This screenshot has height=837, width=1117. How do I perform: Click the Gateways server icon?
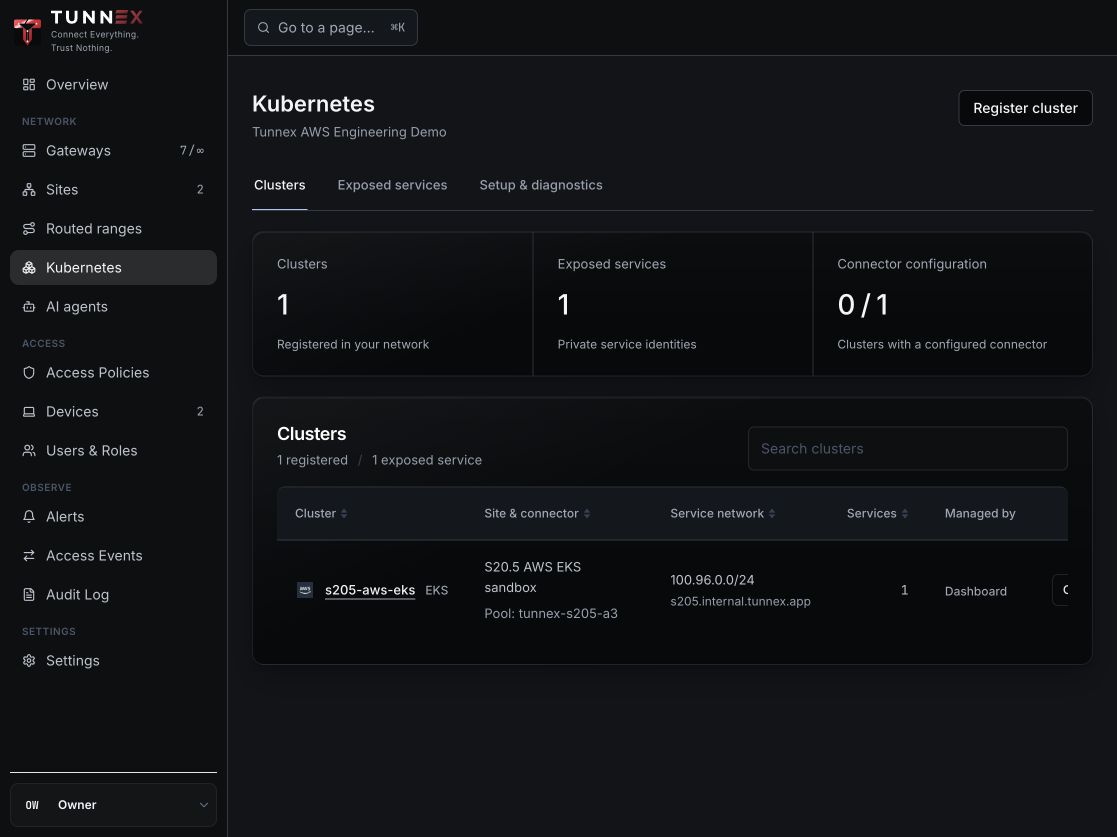click(x=28, y=150)
